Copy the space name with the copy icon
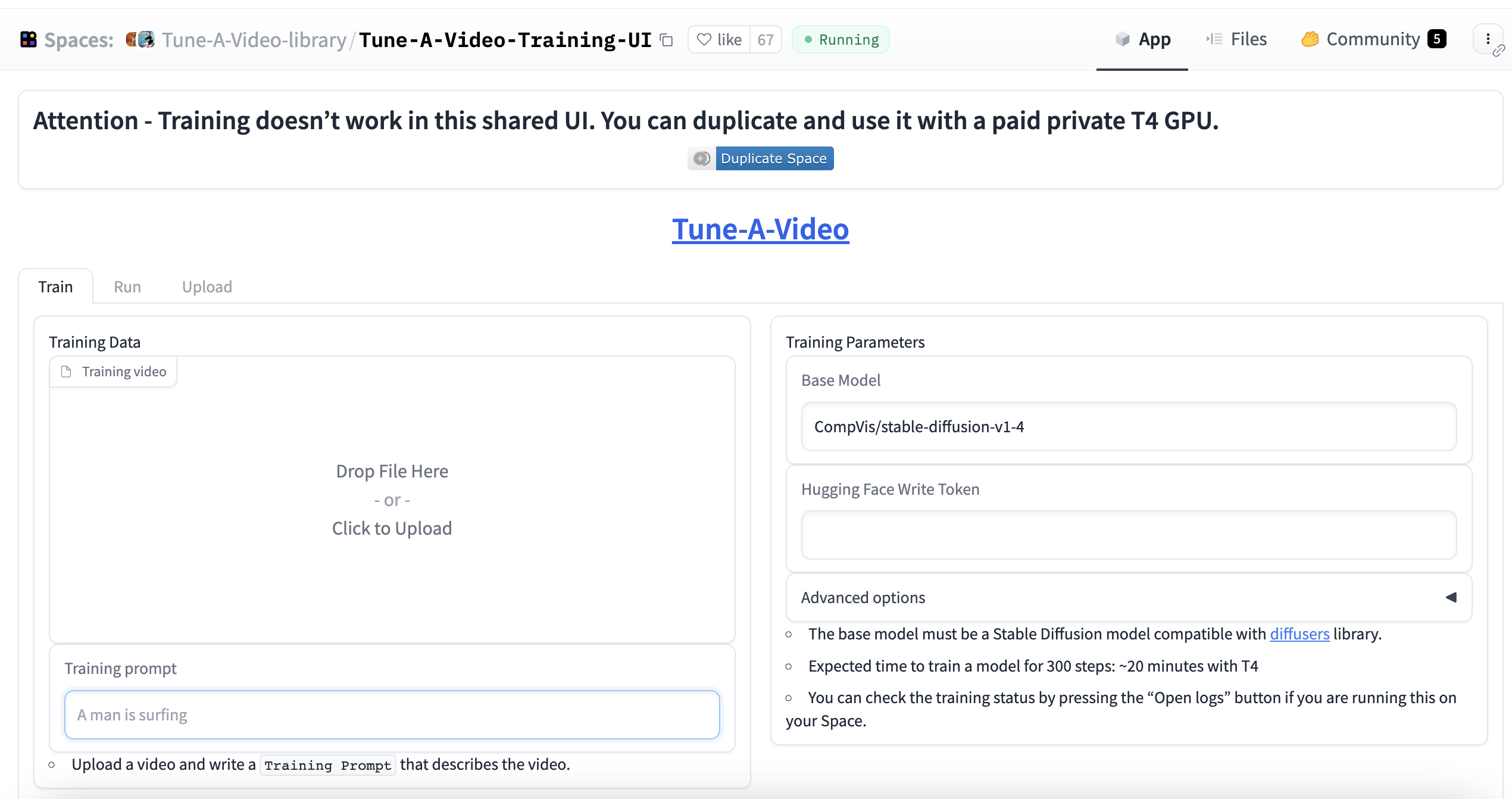 pyautogui.click(x=667, y=40)
